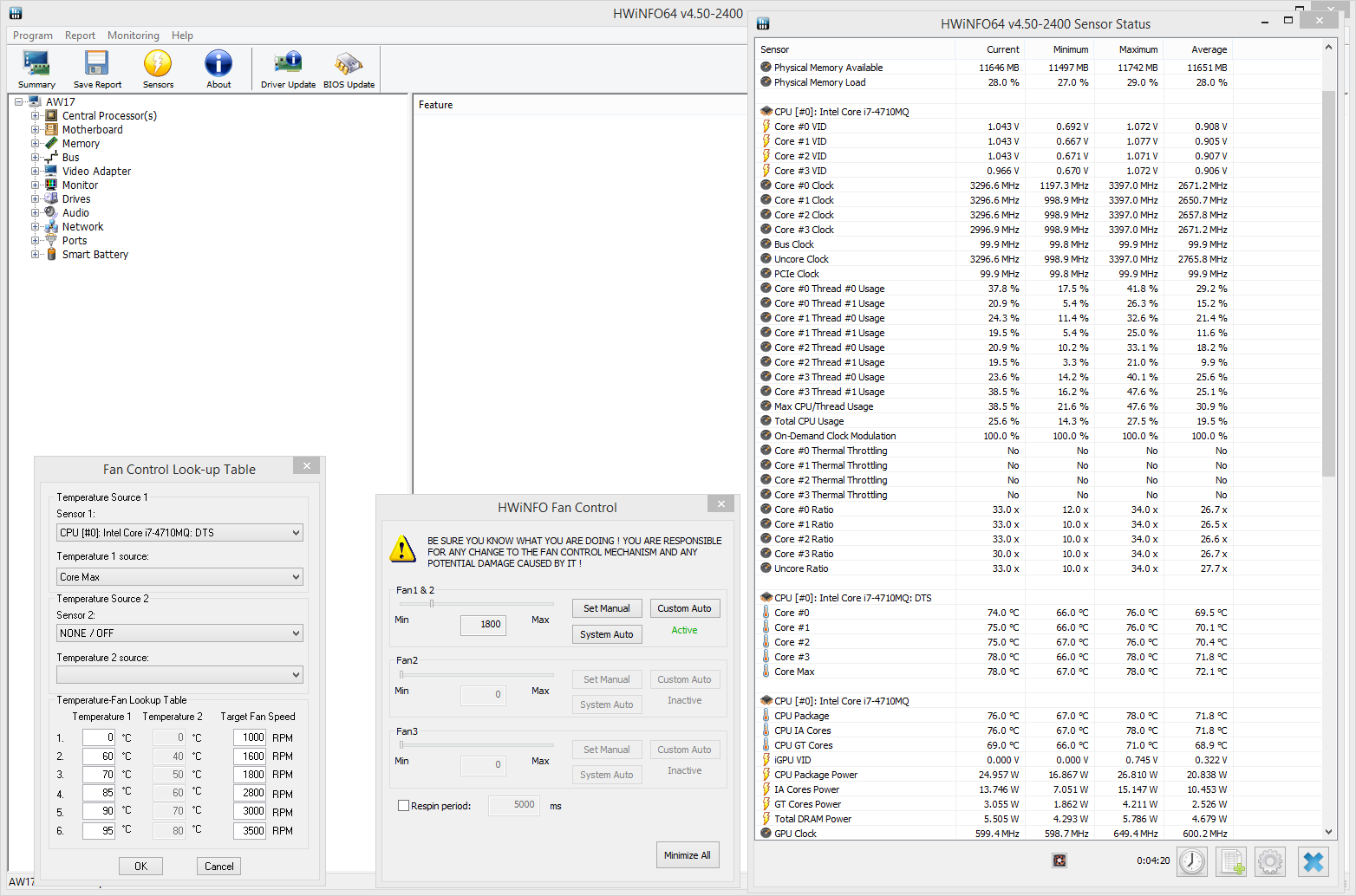Click Custom Auto for Fan1 & 2

pos(684,608)
